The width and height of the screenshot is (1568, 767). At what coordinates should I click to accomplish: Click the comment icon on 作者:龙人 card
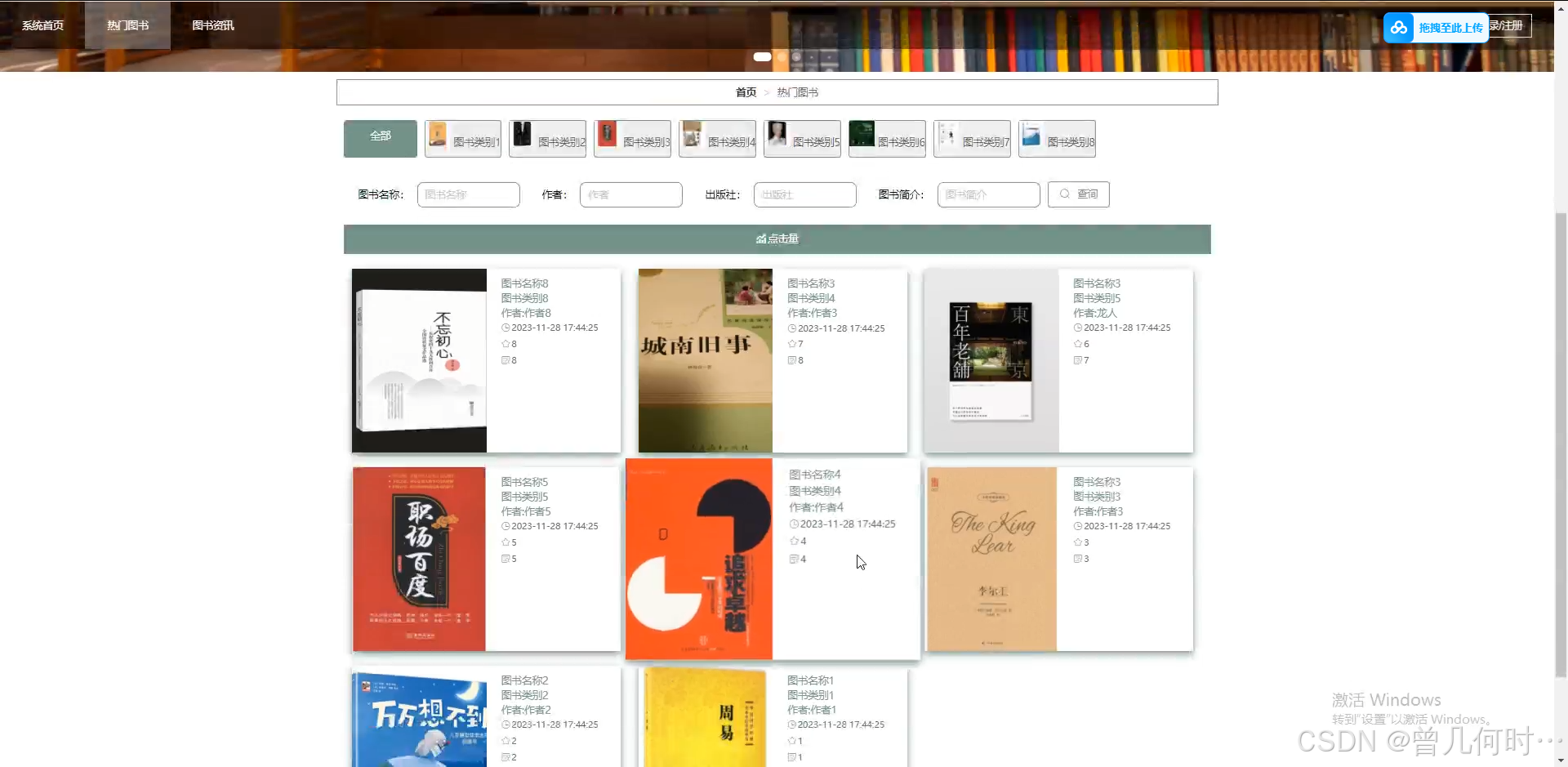(1078, 360)
